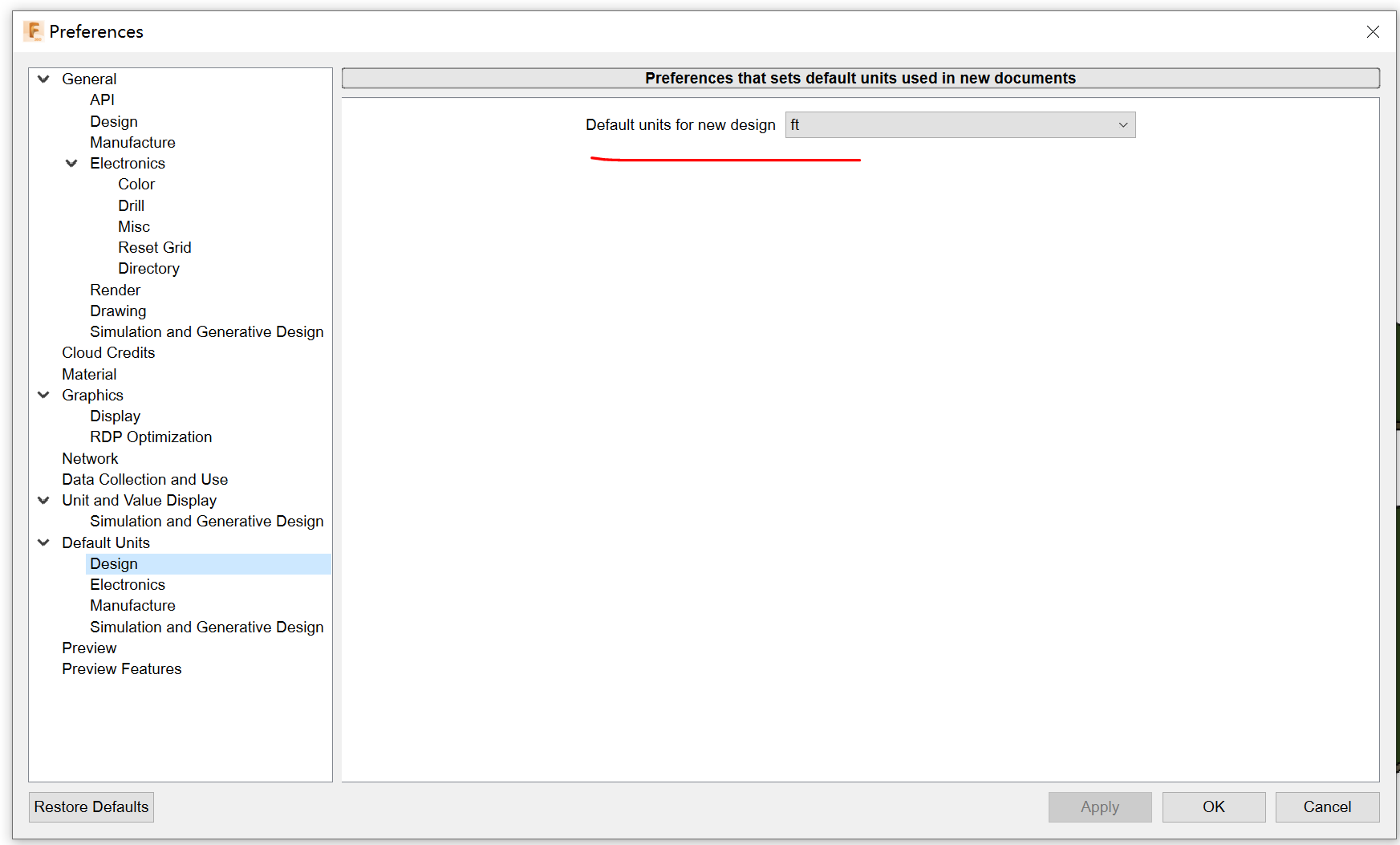Collapse the Default Units node

tap(44, 542)
